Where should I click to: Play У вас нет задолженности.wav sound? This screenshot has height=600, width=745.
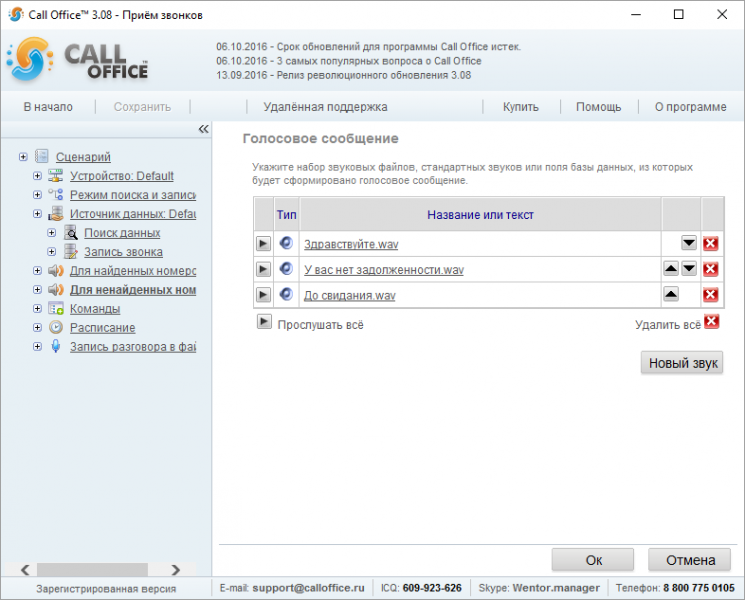(263, 269)
